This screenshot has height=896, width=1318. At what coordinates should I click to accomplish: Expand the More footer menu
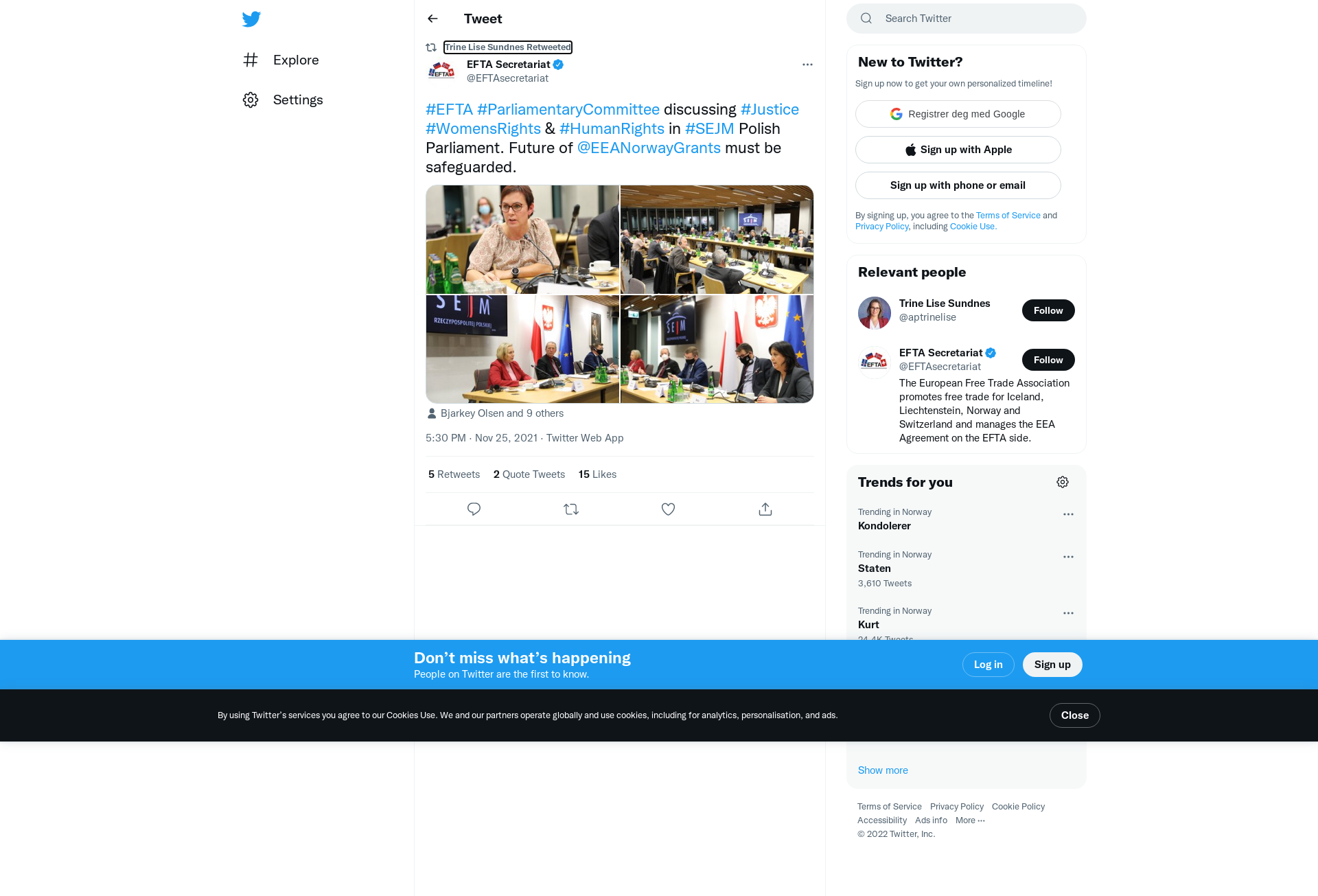(x=970, y=820)
